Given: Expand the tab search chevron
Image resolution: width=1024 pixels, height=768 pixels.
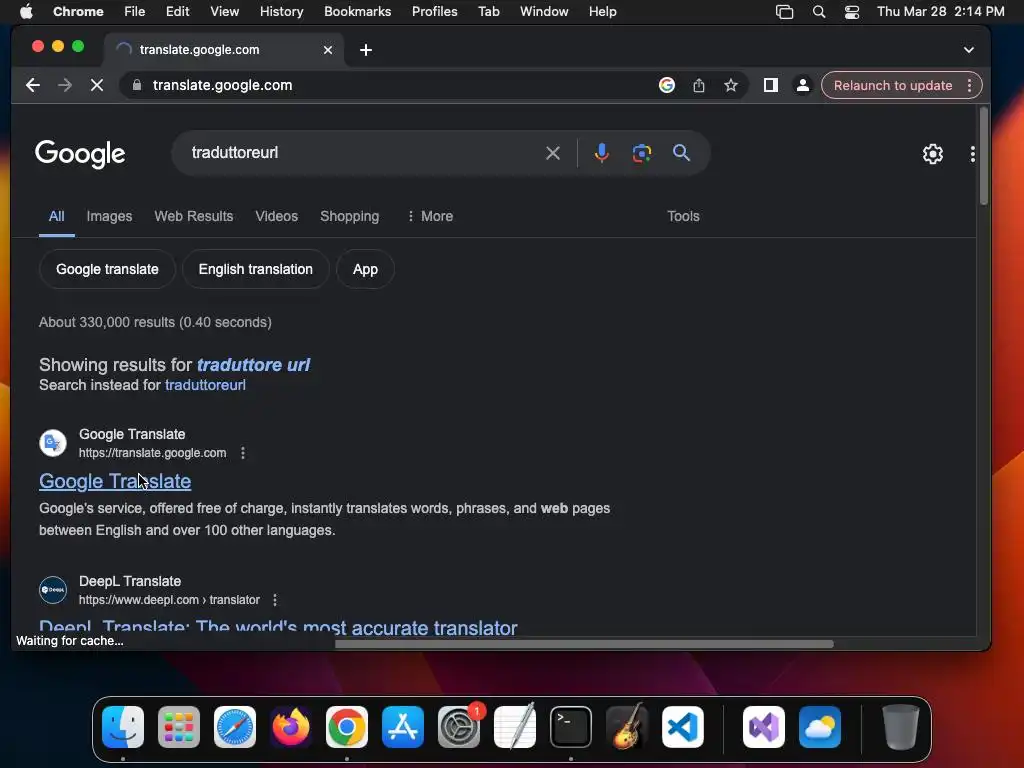Looking at the screenshot, I should (968, 50).
